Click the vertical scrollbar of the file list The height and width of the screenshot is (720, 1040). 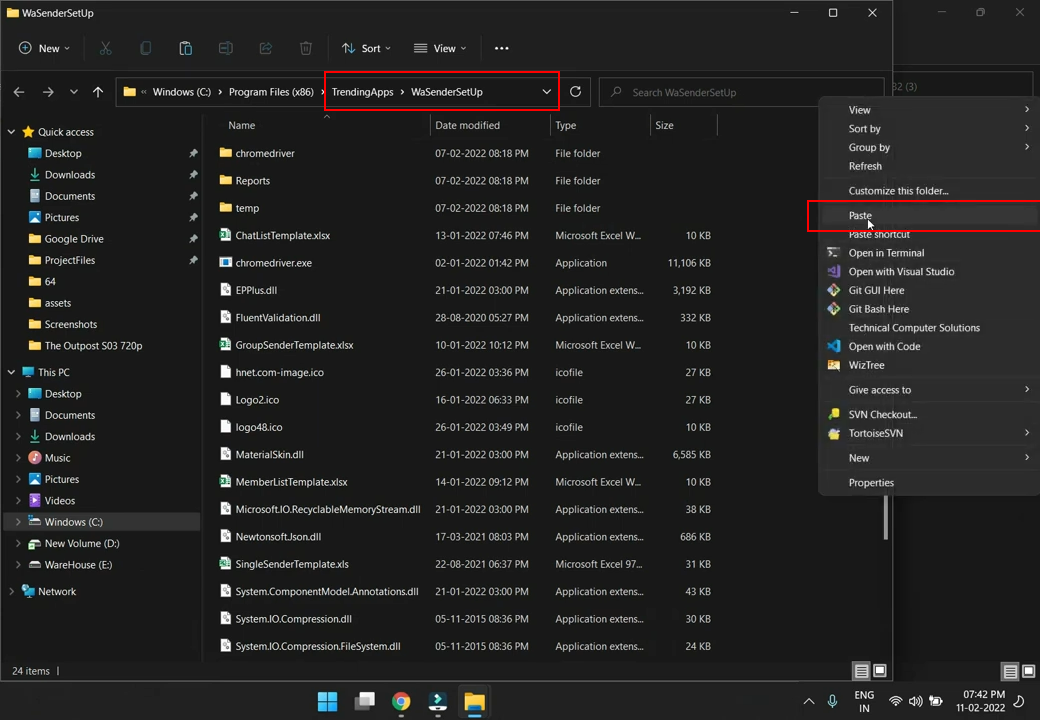pos(884,518)
